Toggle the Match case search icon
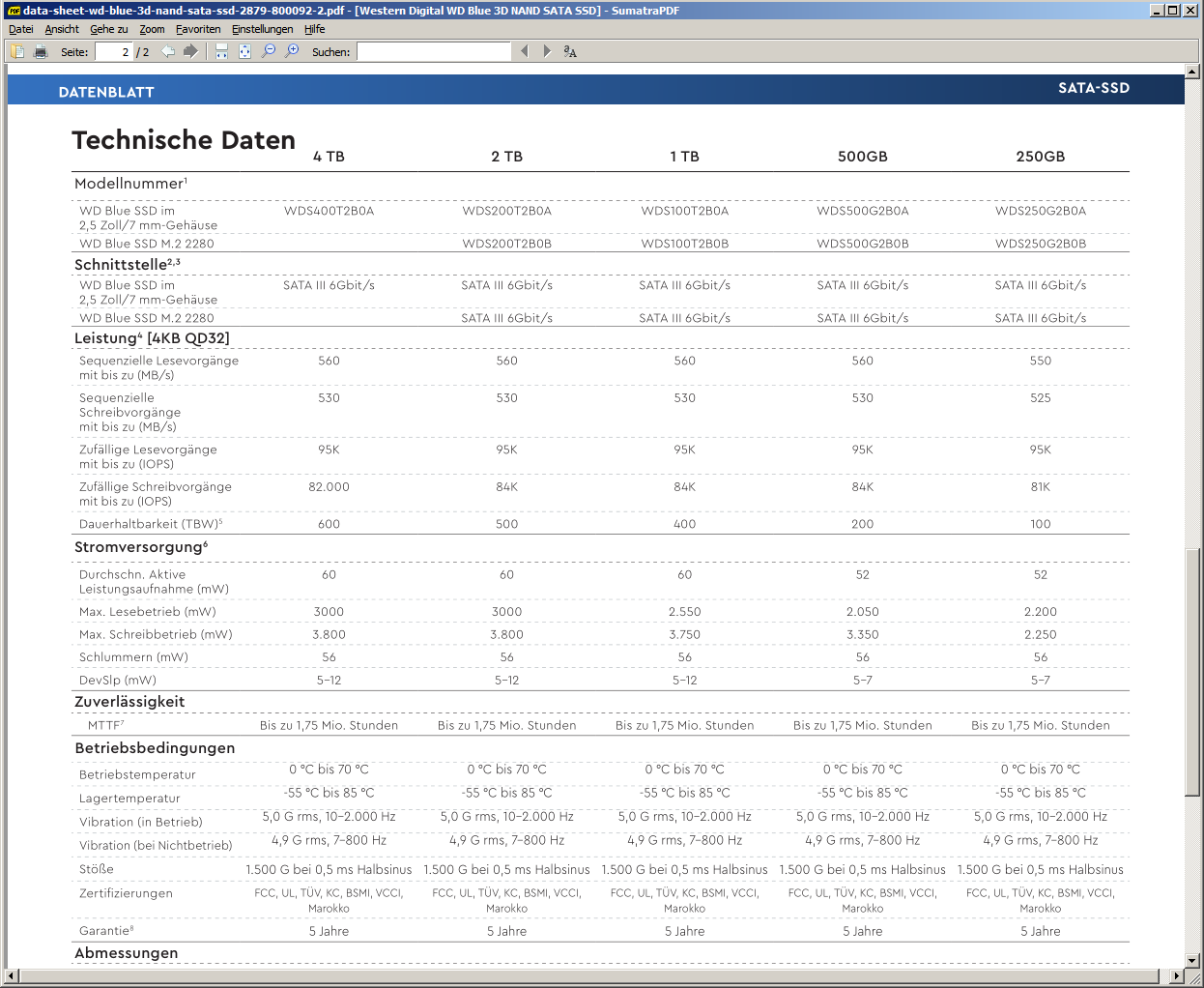Viewport: 1204px width, 988px height. (570, 51)
